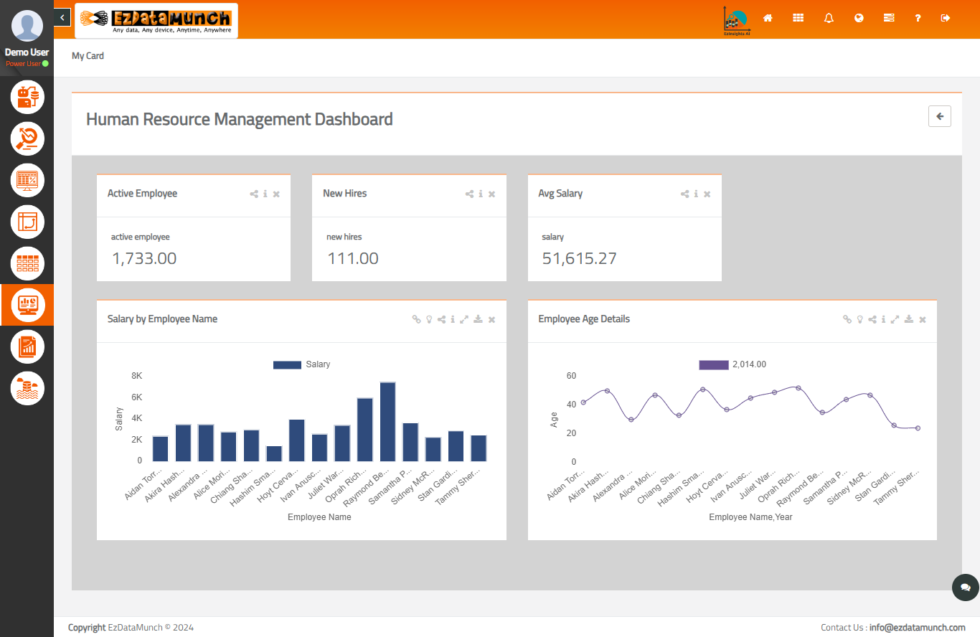The image size is (980, 637).
Task: Collapse the left sidebar with arrow button
Action: [x=62, y=17]
